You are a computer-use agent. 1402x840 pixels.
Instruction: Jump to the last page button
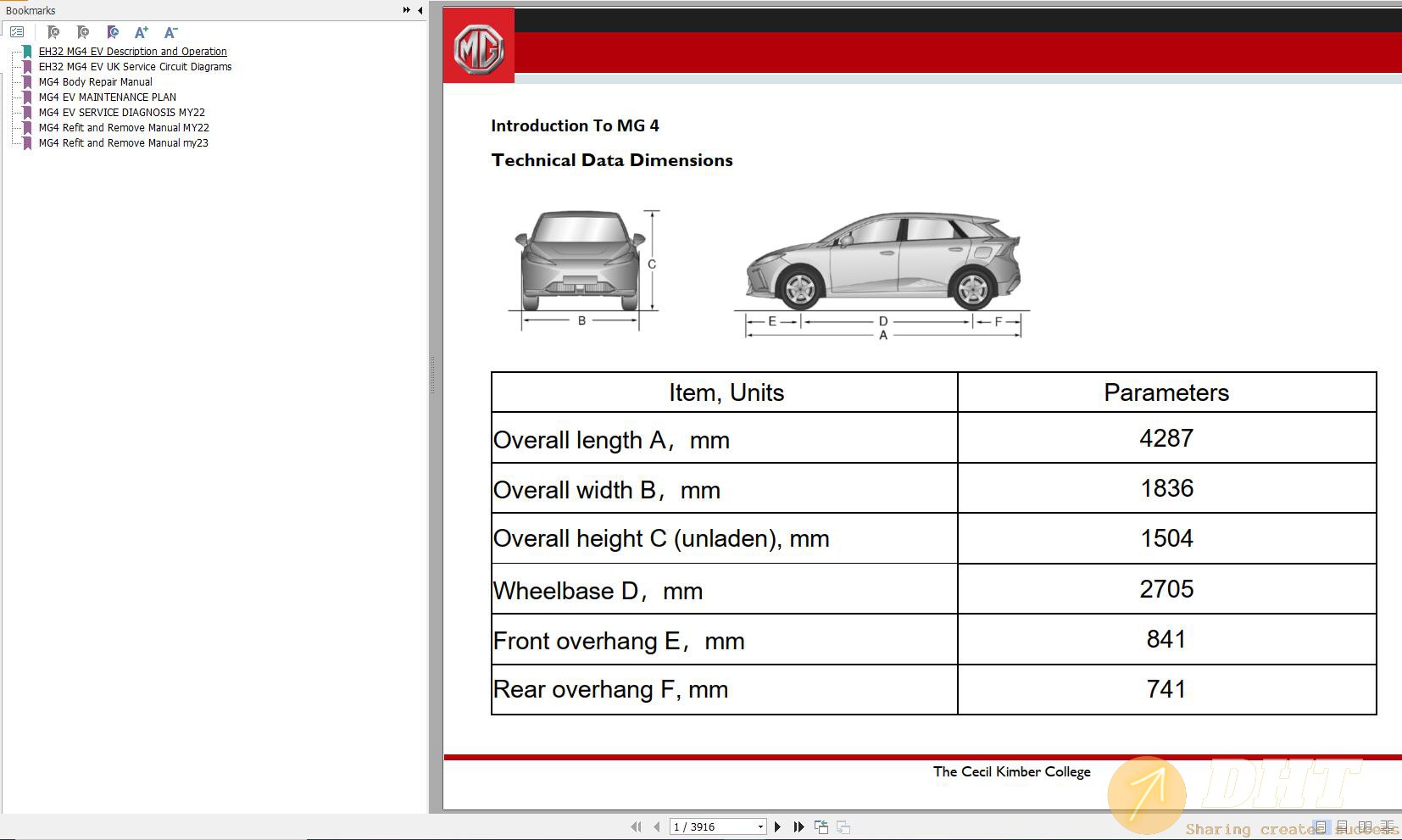coord(798,826)
